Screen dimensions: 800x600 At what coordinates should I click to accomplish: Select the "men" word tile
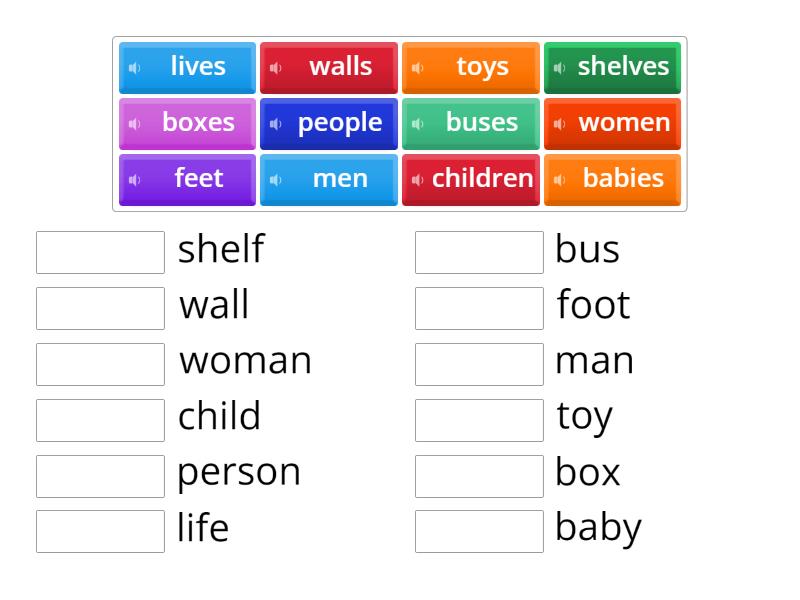tap(328, 179)
